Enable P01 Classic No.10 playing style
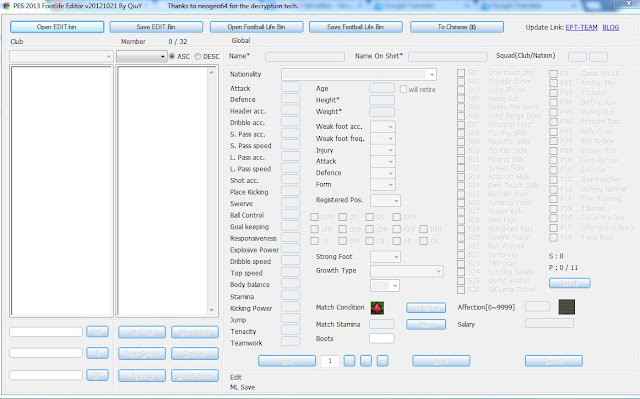Screen dimensions: 640x399 pyautogui.click(x=553, y=74)
